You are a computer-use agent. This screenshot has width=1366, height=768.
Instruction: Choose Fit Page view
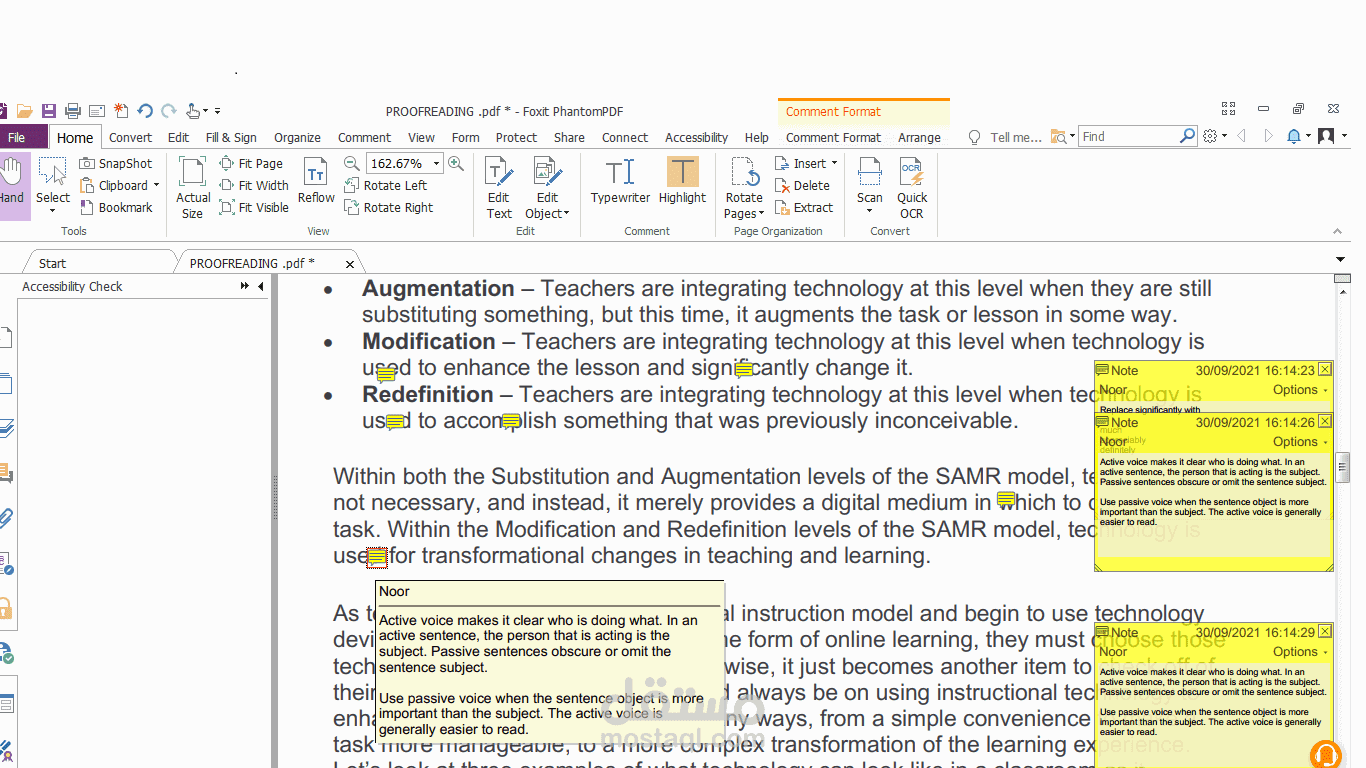251,163
